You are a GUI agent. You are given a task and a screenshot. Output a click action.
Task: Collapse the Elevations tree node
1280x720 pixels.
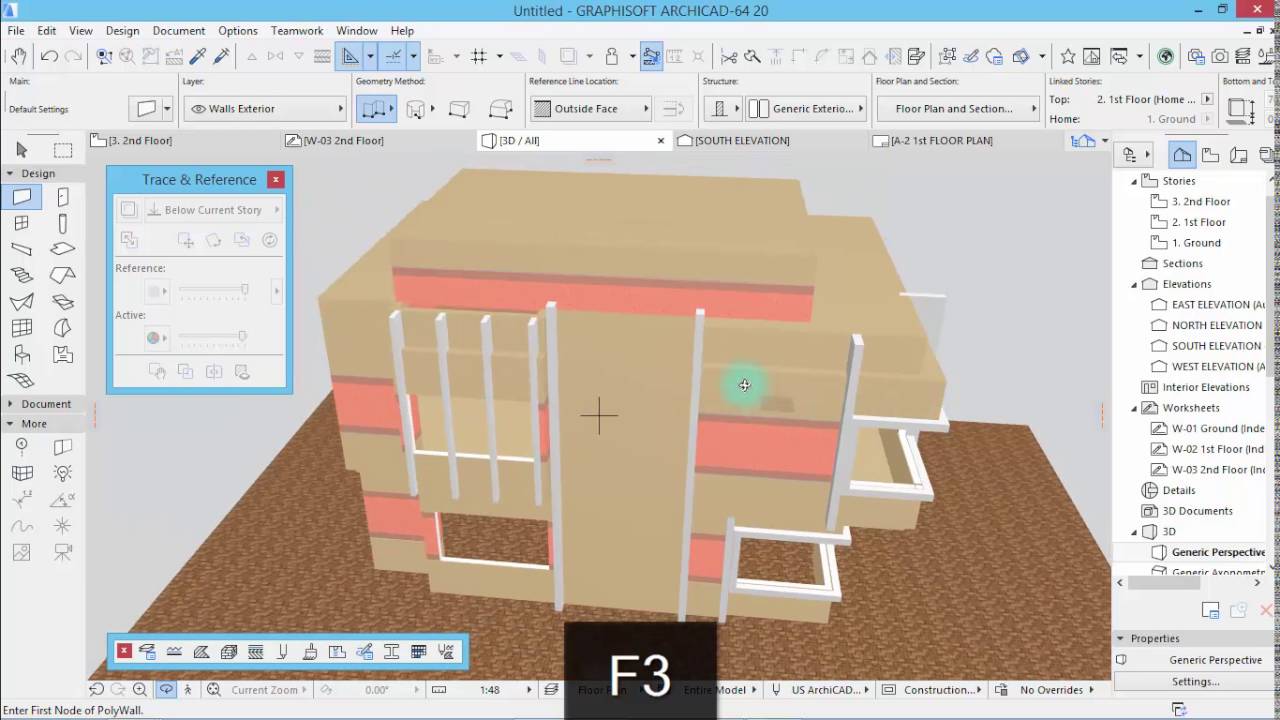[1134, 284]
